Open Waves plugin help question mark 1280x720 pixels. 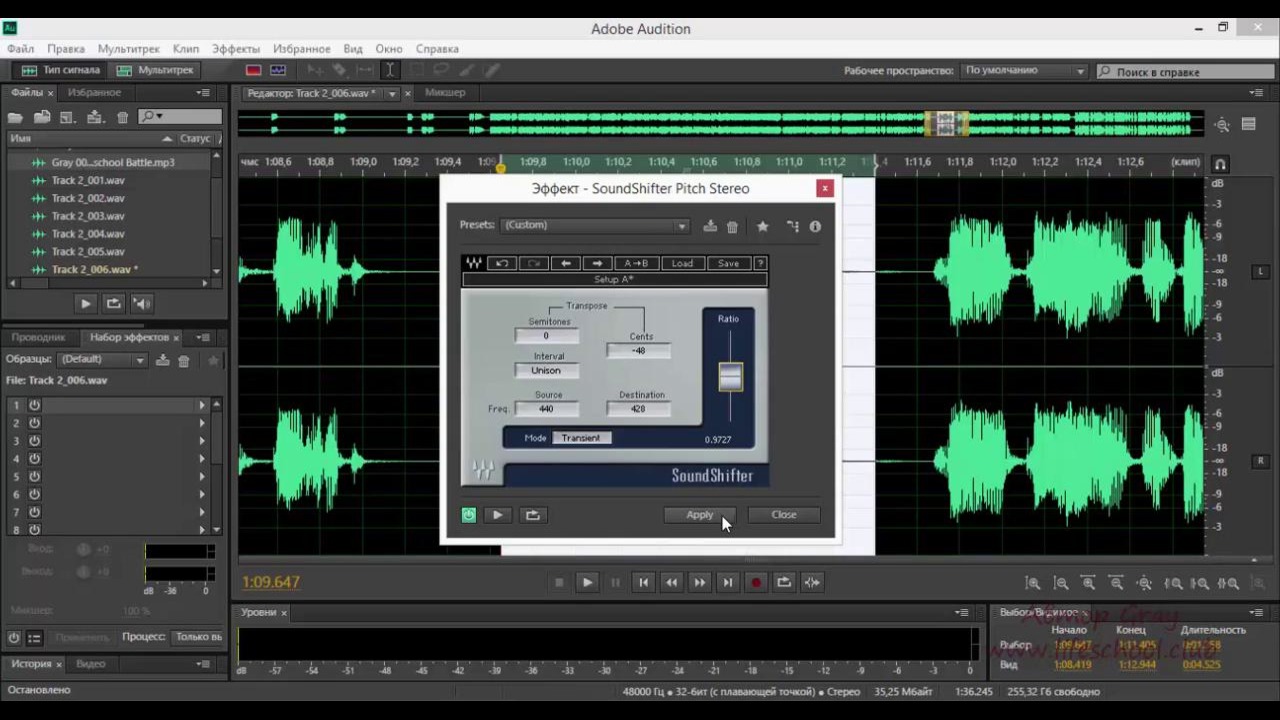[x=760, y=263]
